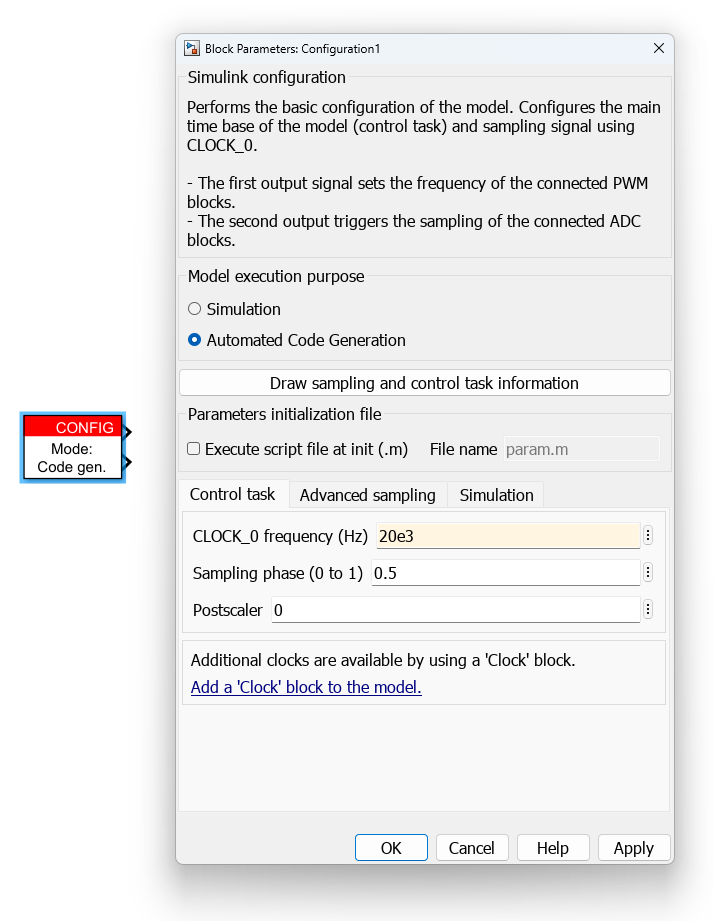Click the Sampling phase input field
Image resolution: width=713 pixels, height=921 pixels.
pyautogui.click(x=505, y=573)
